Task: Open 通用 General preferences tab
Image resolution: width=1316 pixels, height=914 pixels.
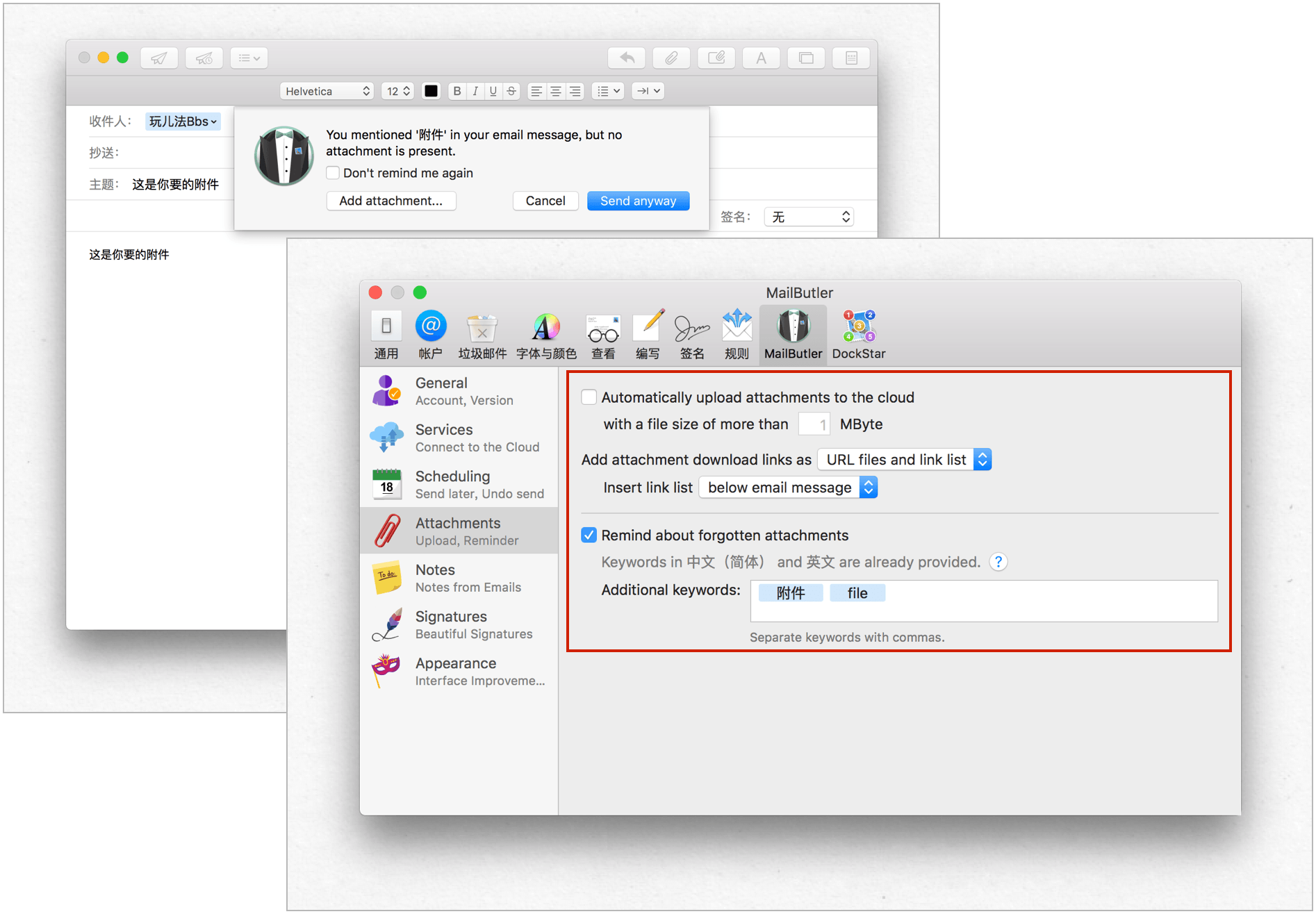Action: 386,335
